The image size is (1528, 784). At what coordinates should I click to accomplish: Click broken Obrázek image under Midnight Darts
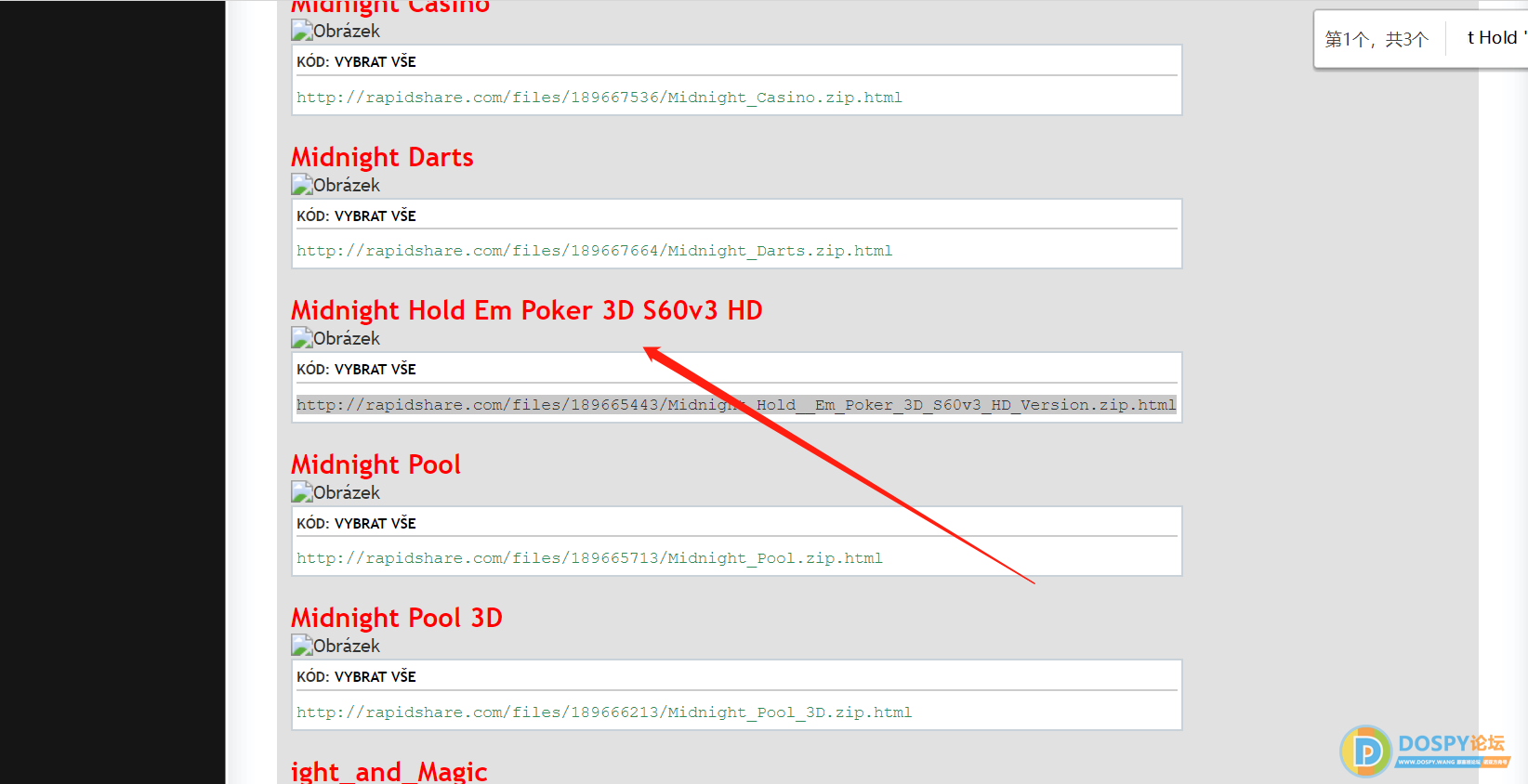coord(336,185)
